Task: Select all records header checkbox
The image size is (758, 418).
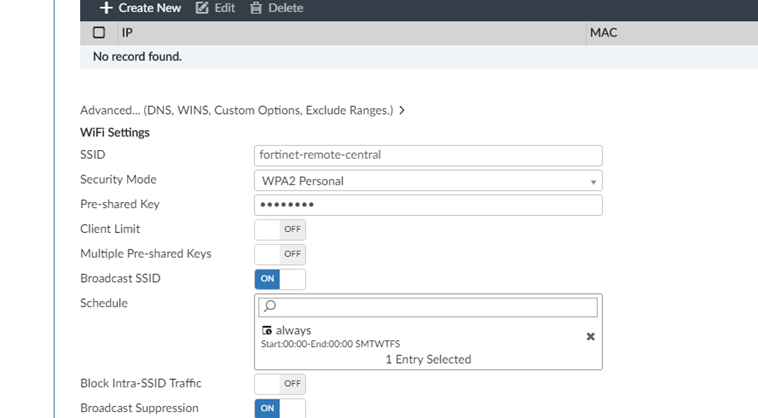Action: (x=99, y=33)
